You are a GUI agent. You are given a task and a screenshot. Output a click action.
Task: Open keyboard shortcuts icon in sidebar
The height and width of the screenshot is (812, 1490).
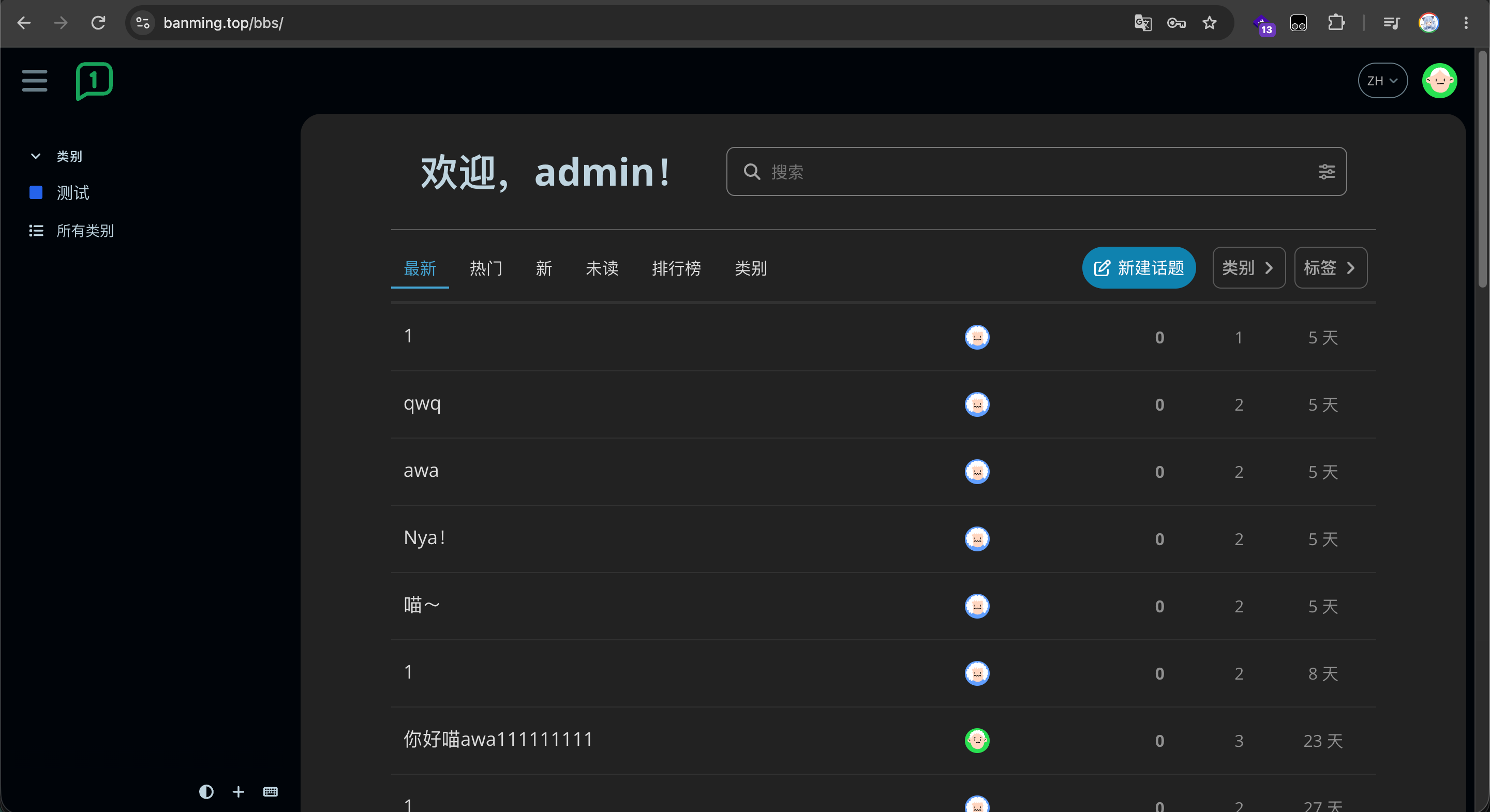point(270,791)
